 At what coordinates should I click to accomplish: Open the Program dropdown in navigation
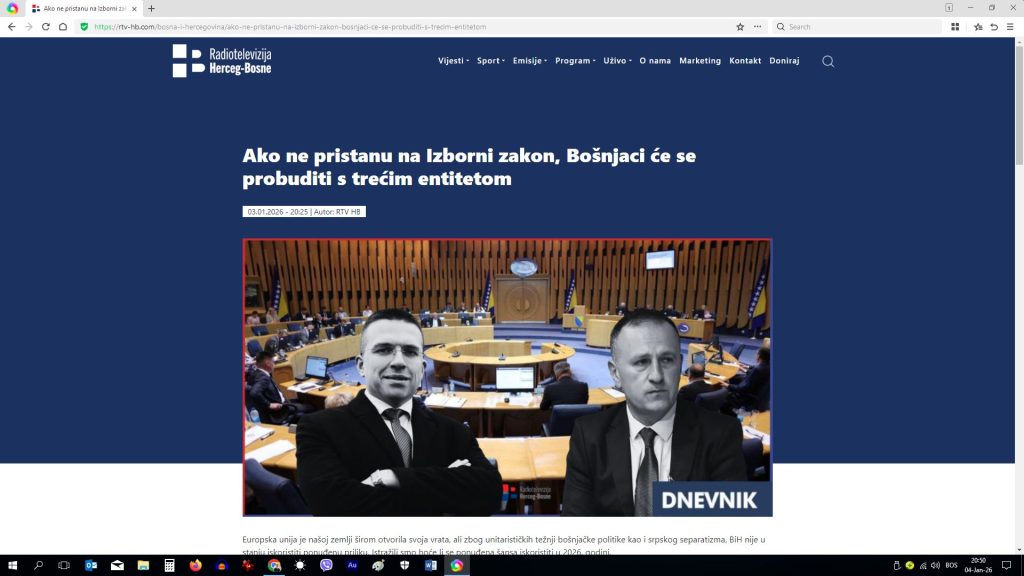pyautogui.click(x=575, y=61)
